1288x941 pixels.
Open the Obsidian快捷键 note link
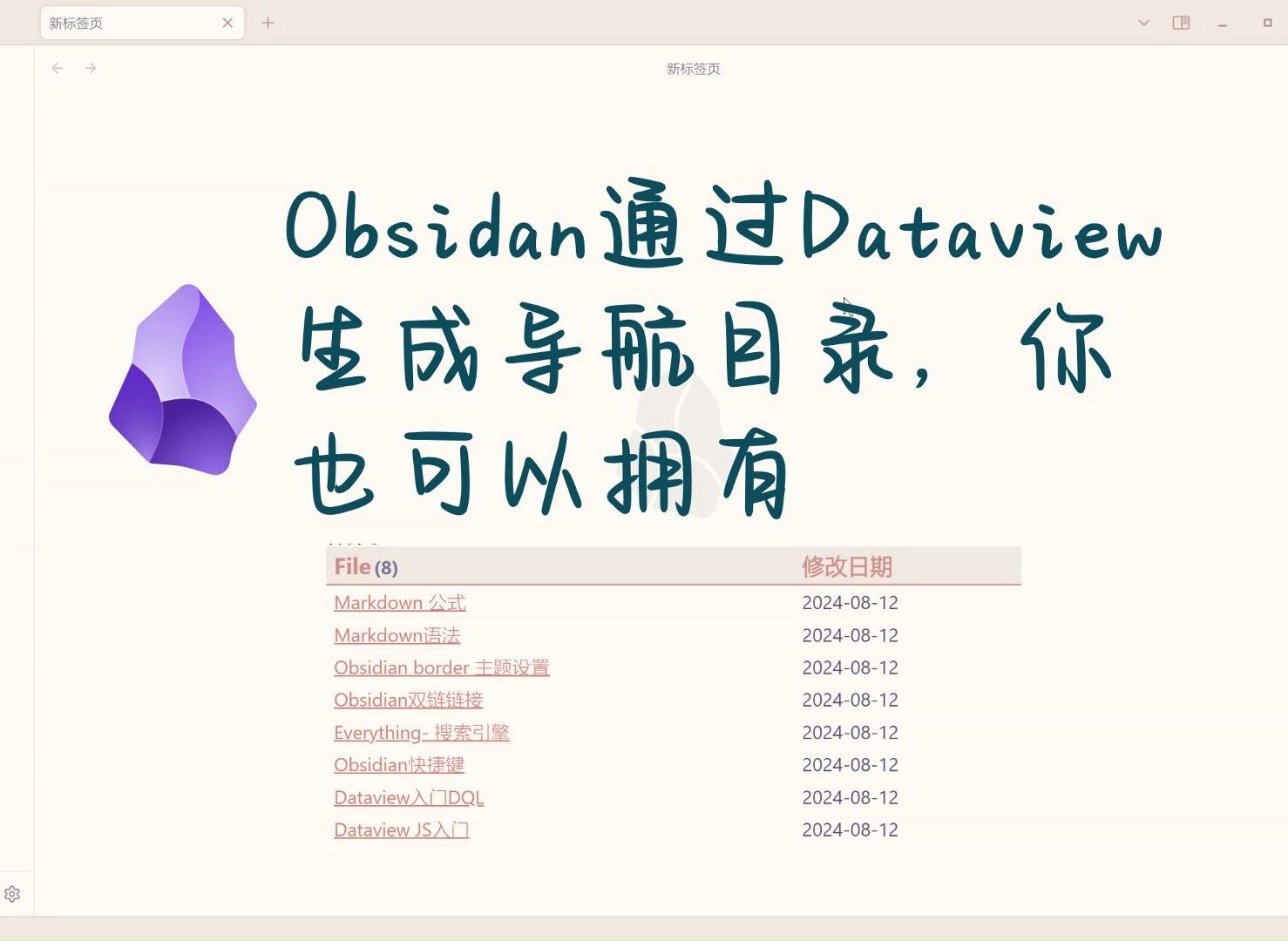399,765
